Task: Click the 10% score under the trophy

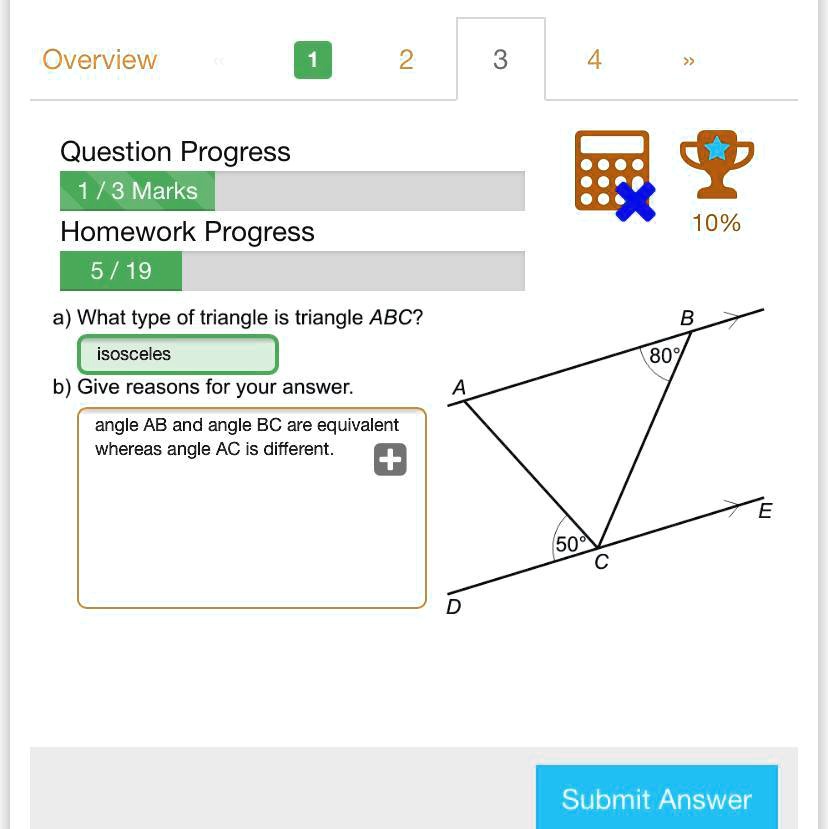Action: click(x=717, y=223)
